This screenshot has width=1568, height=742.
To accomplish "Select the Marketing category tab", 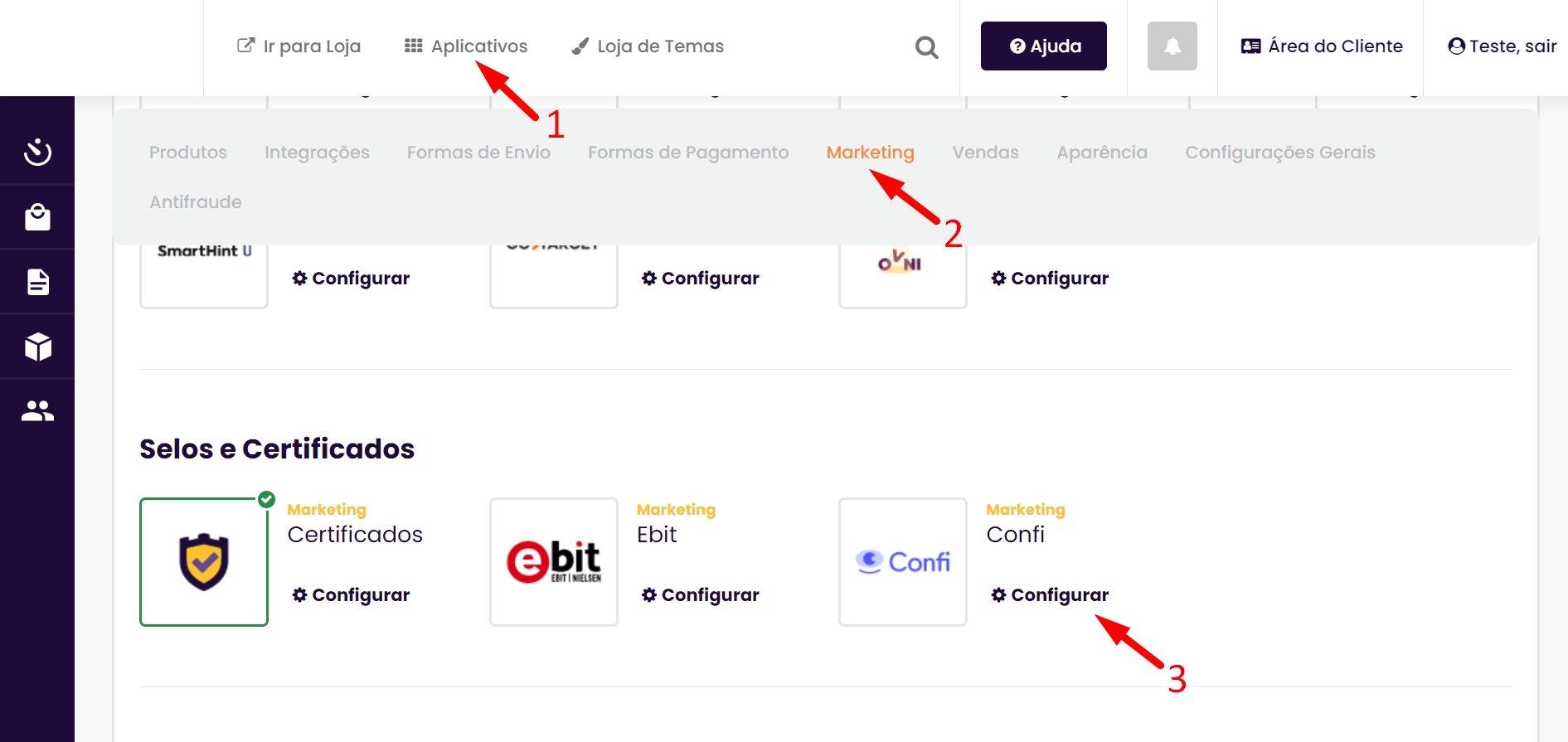I will [870, 153].
